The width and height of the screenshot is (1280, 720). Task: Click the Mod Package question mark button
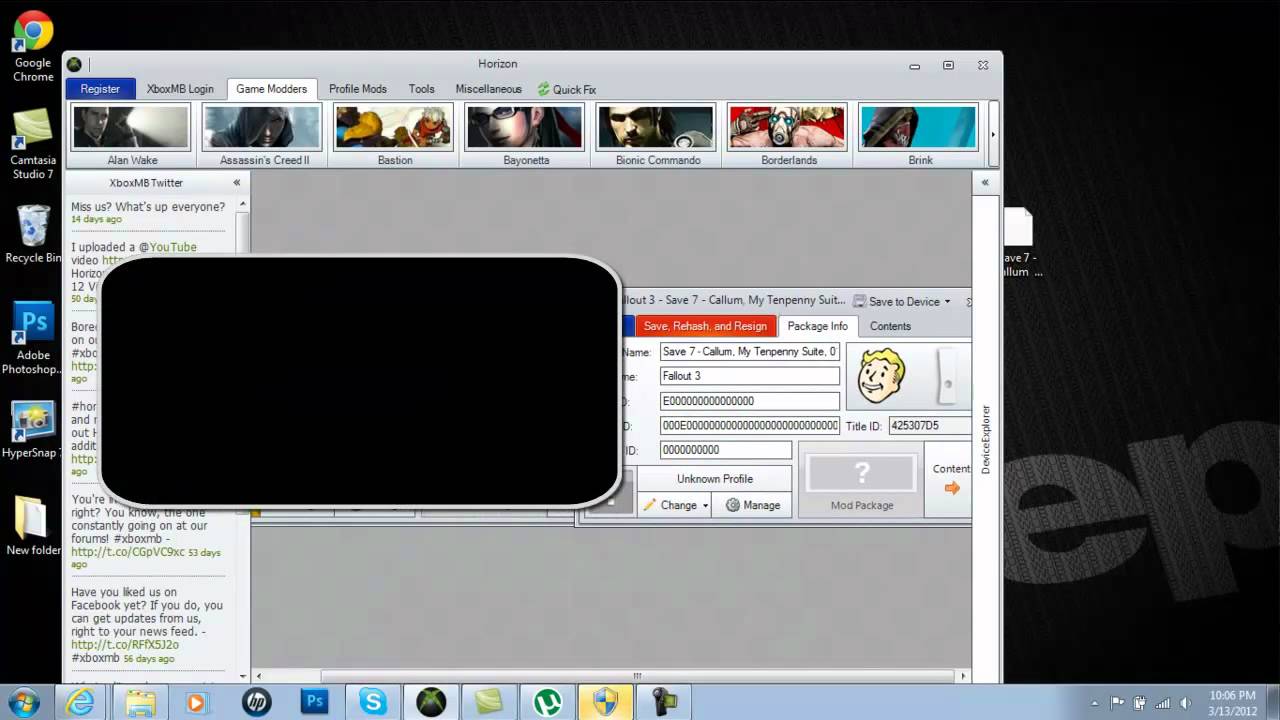(862, 480)
